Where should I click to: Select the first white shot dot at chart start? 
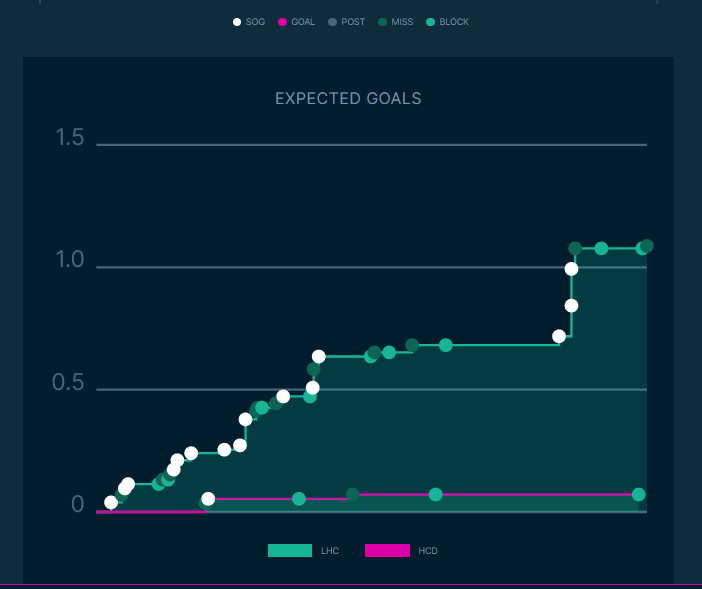(x=111, y=503)
